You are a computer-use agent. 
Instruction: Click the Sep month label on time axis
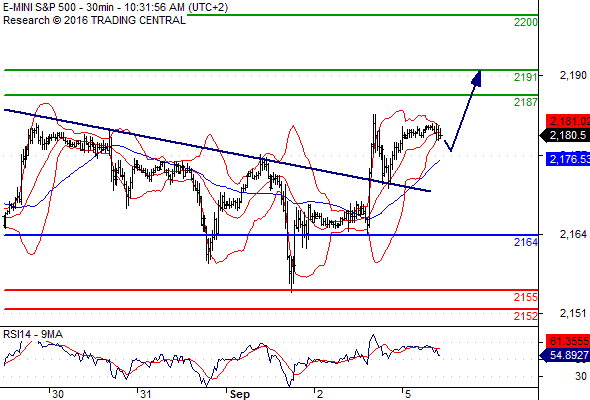[240, 394]
